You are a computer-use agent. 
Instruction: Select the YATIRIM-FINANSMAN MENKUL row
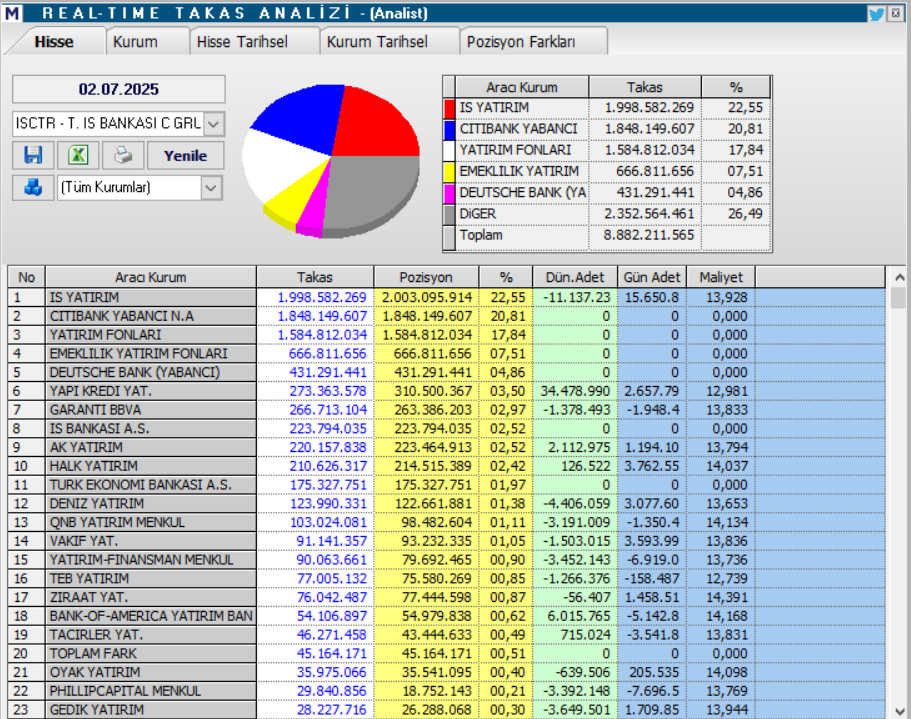tap(446, 560)
